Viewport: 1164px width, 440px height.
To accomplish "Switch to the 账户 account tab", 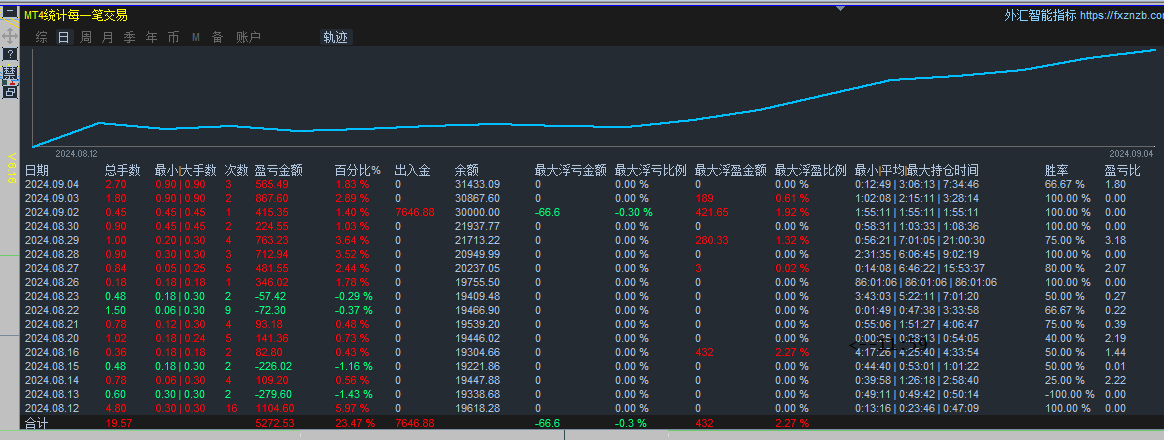I will (x=248, y=37).
